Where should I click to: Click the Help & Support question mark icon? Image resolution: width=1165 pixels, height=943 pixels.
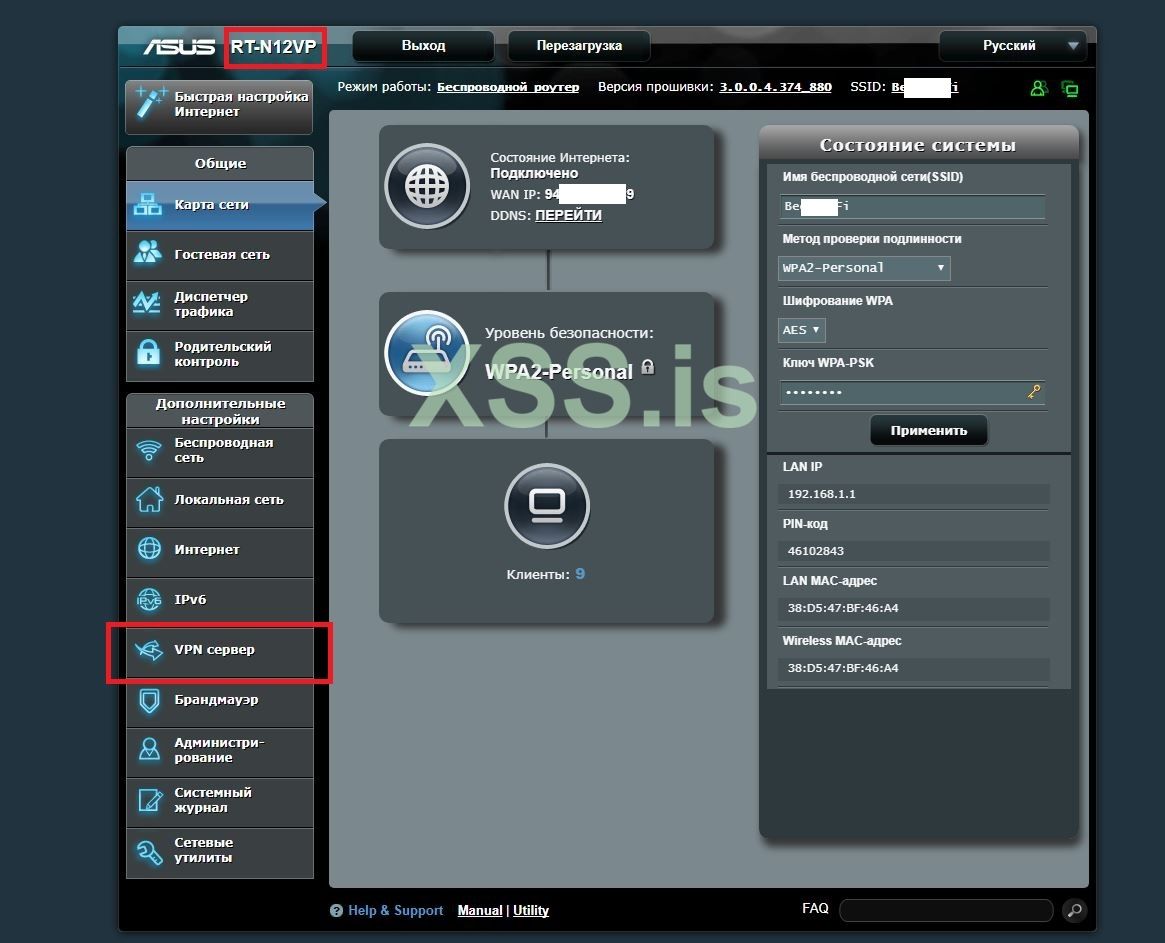(337, 910)
